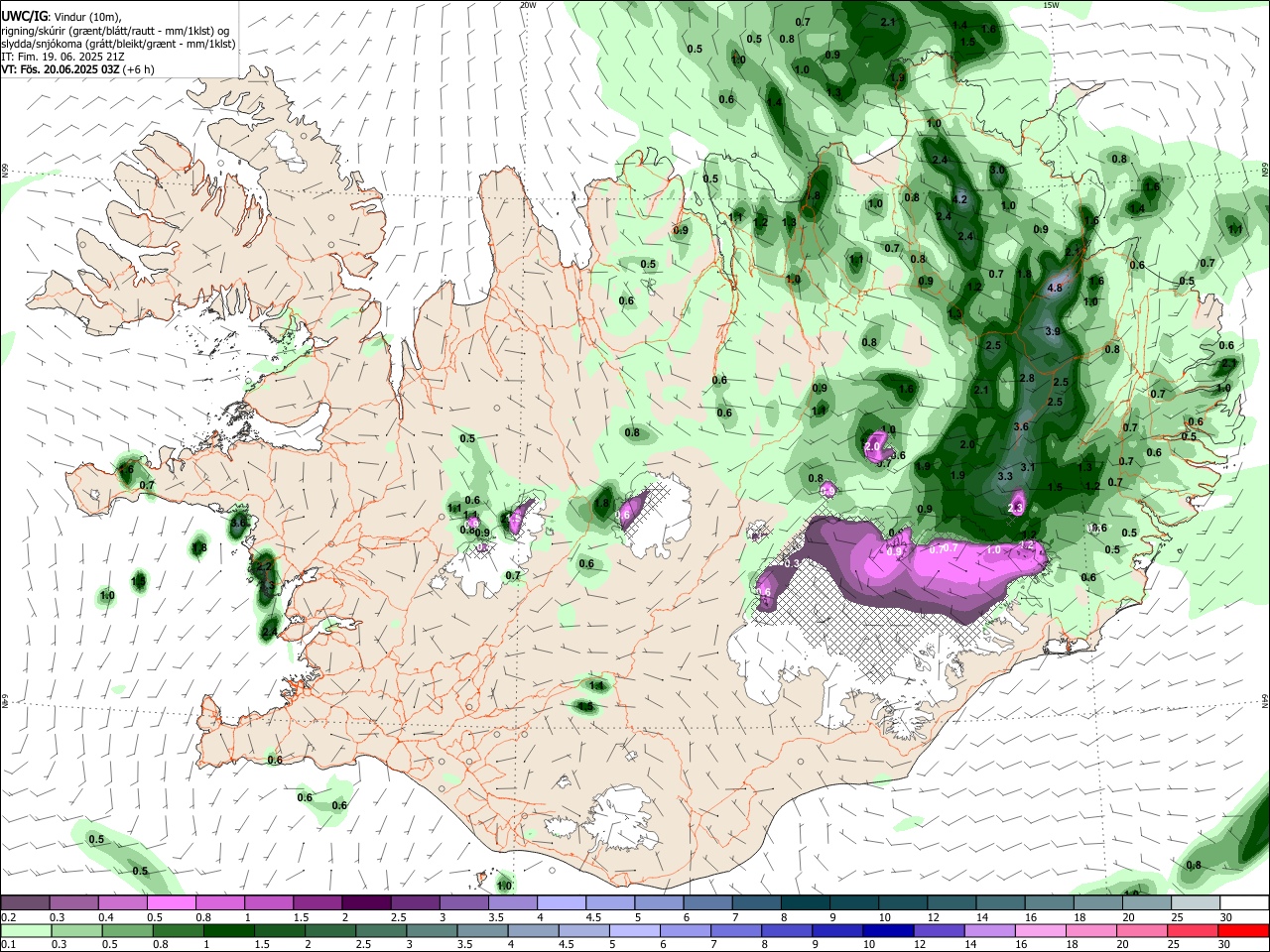Click the 'slydda/snjókoma' legend description line
This screenshot has height=952, width=1270.
pos(118,44)
